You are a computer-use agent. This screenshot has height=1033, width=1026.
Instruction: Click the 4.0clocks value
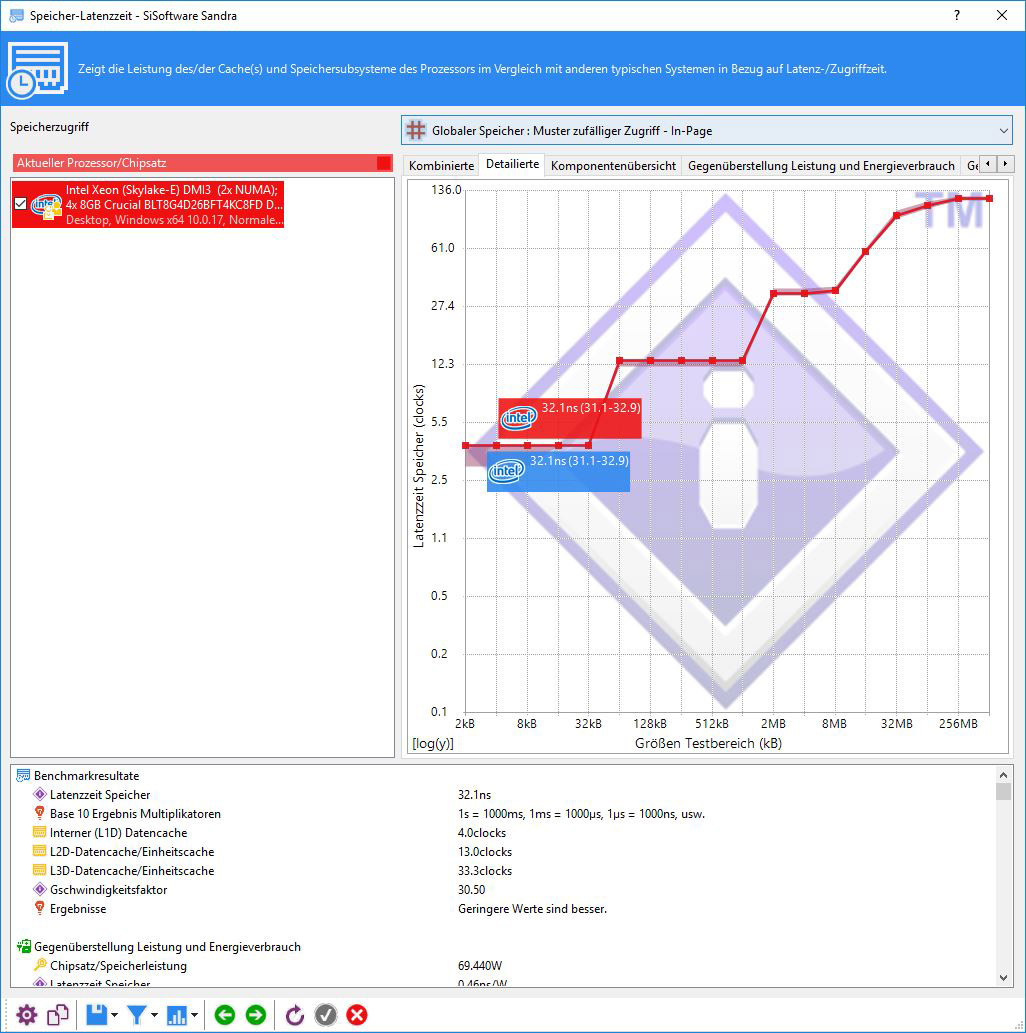482,833
